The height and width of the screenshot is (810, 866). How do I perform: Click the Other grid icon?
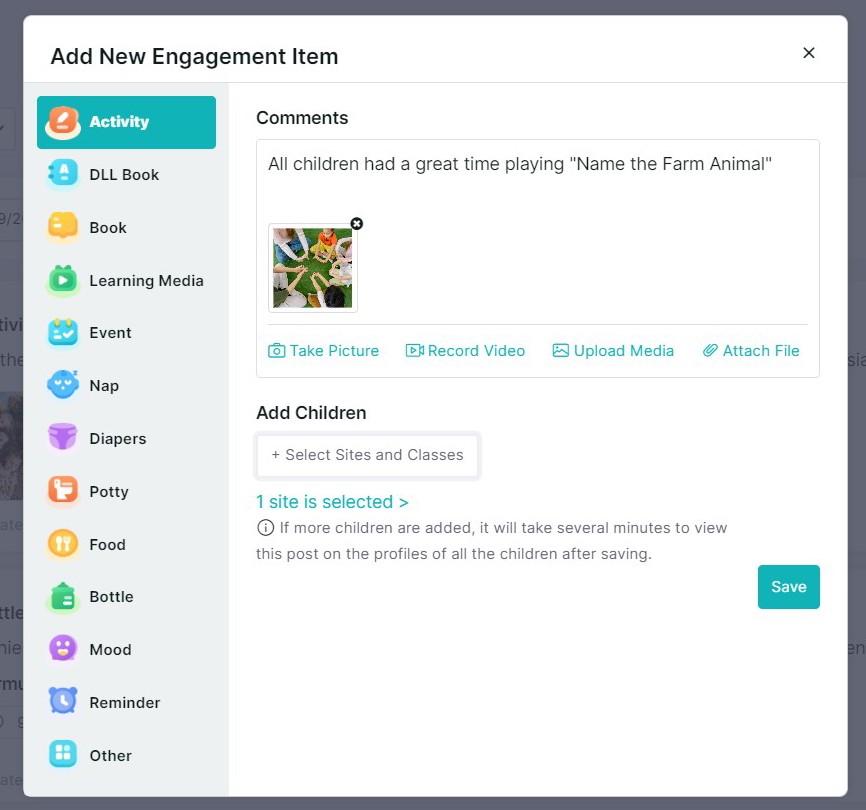click(63, 755)
